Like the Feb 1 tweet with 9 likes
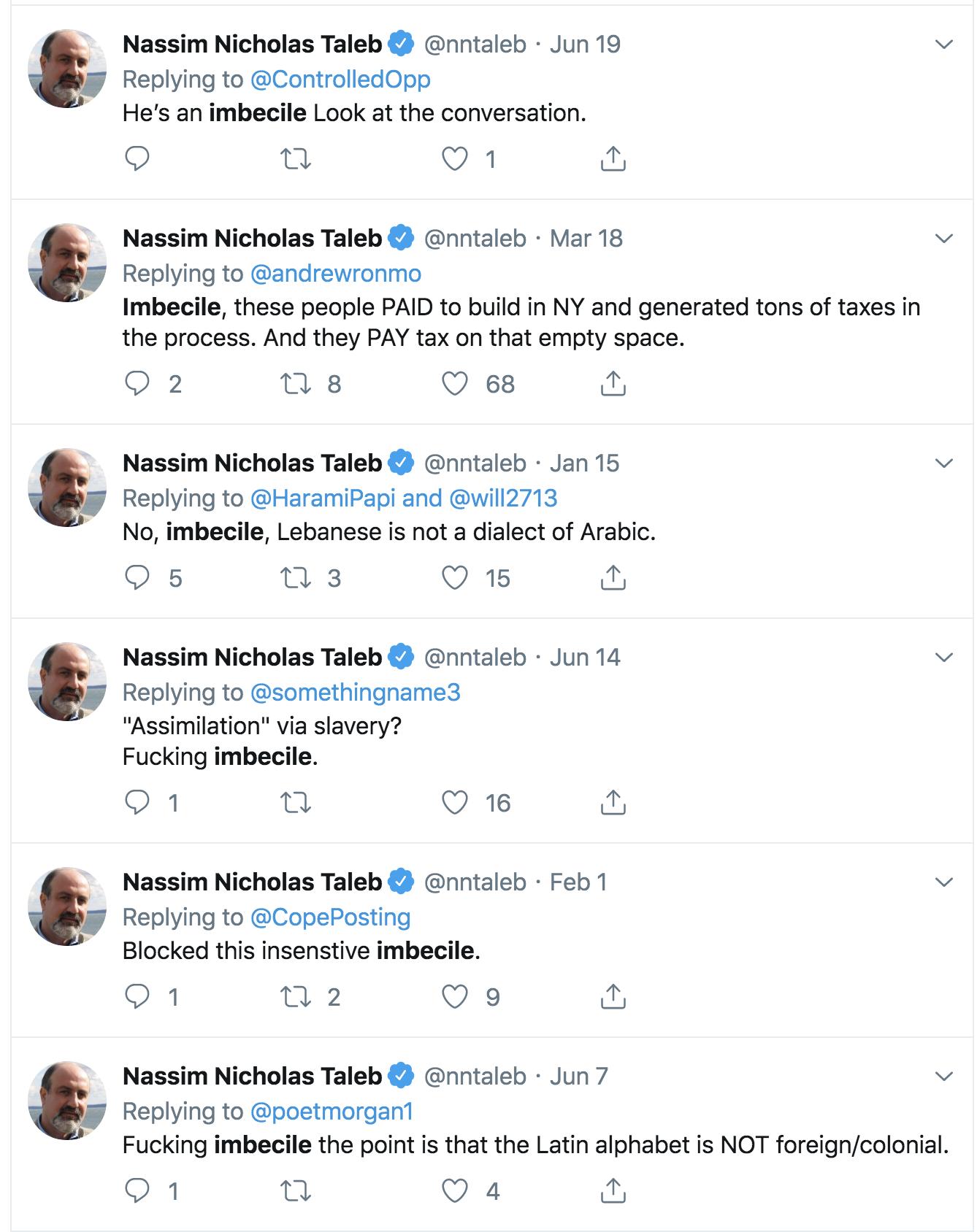This screenshot has width=977, height=1232. coord(454,996)
